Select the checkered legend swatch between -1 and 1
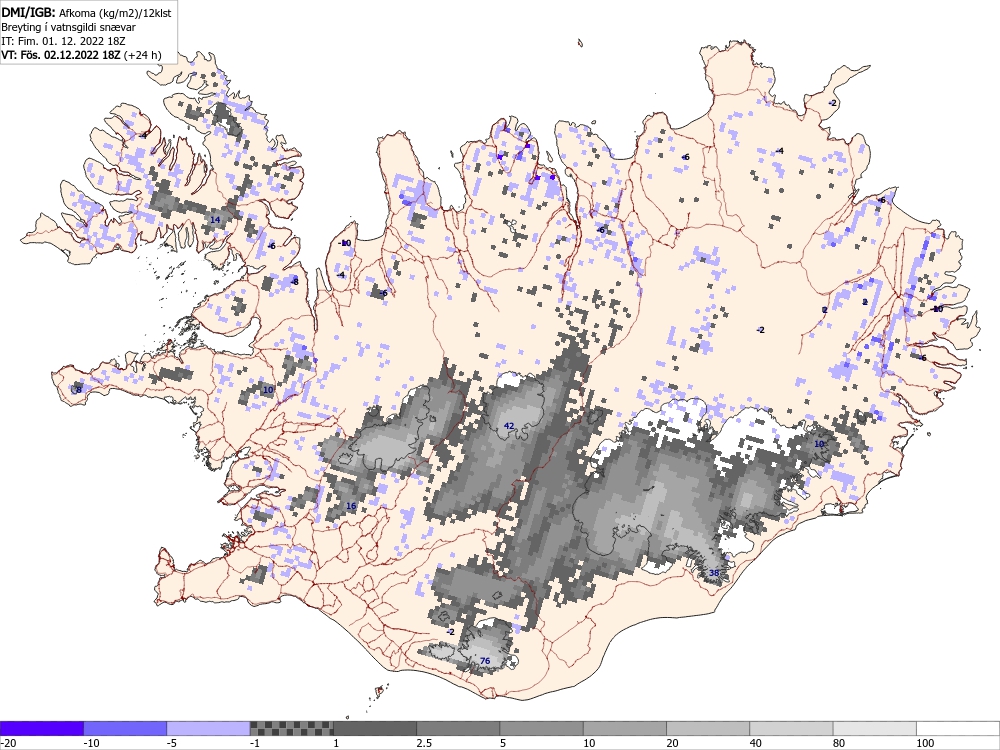This screenshot has width=1000, height=750. 291,728
